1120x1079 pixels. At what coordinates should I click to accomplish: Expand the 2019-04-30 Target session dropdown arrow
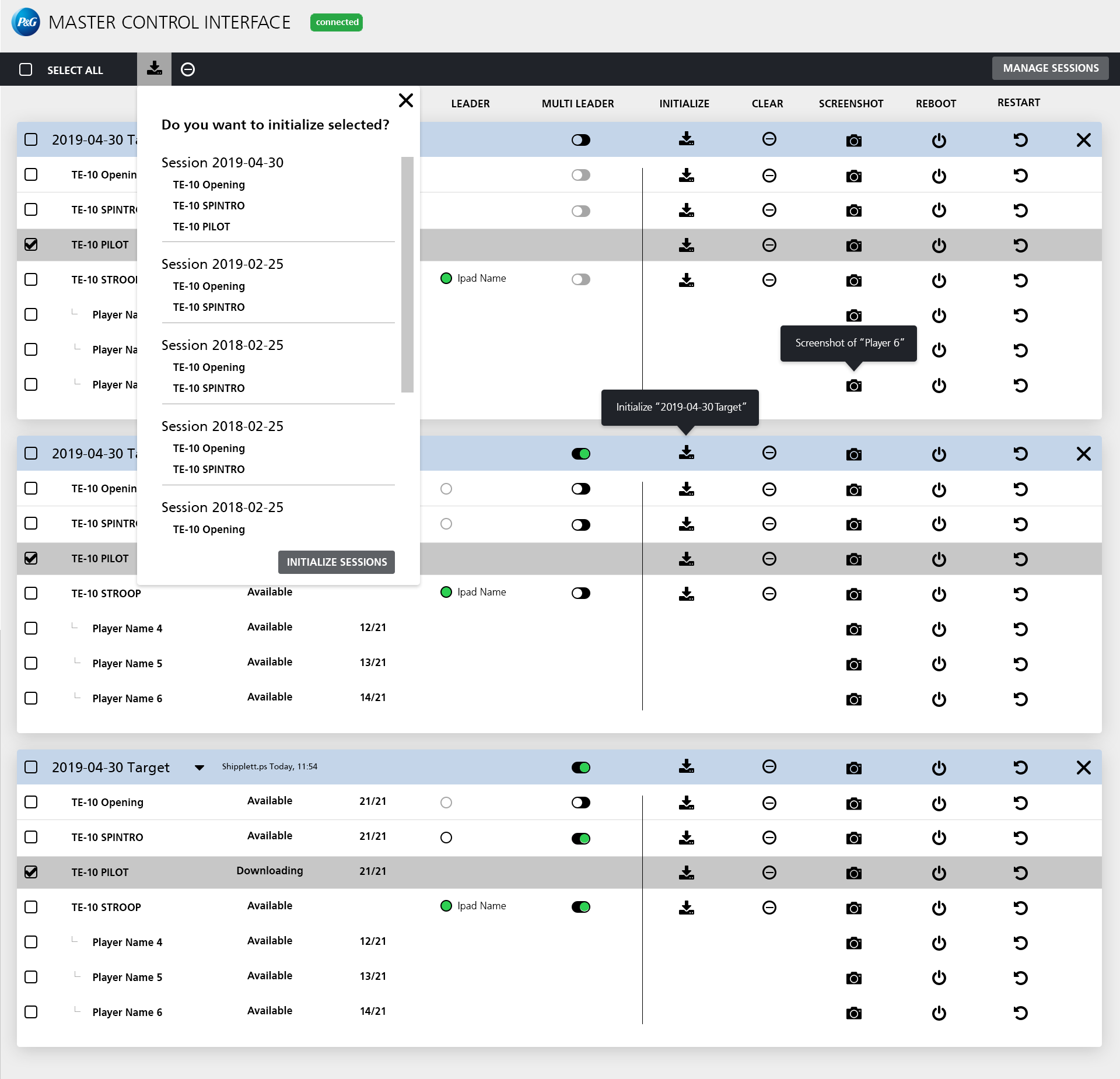click(x=199, y=768)
